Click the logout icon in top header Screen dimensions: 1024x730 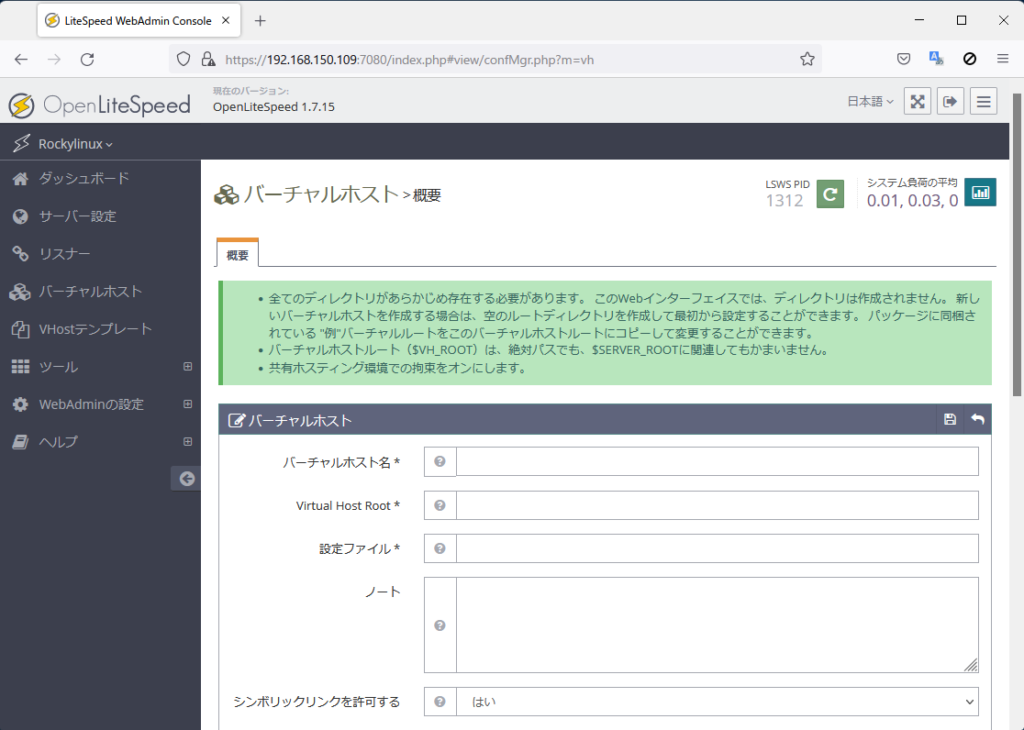[x=950, y=101]
